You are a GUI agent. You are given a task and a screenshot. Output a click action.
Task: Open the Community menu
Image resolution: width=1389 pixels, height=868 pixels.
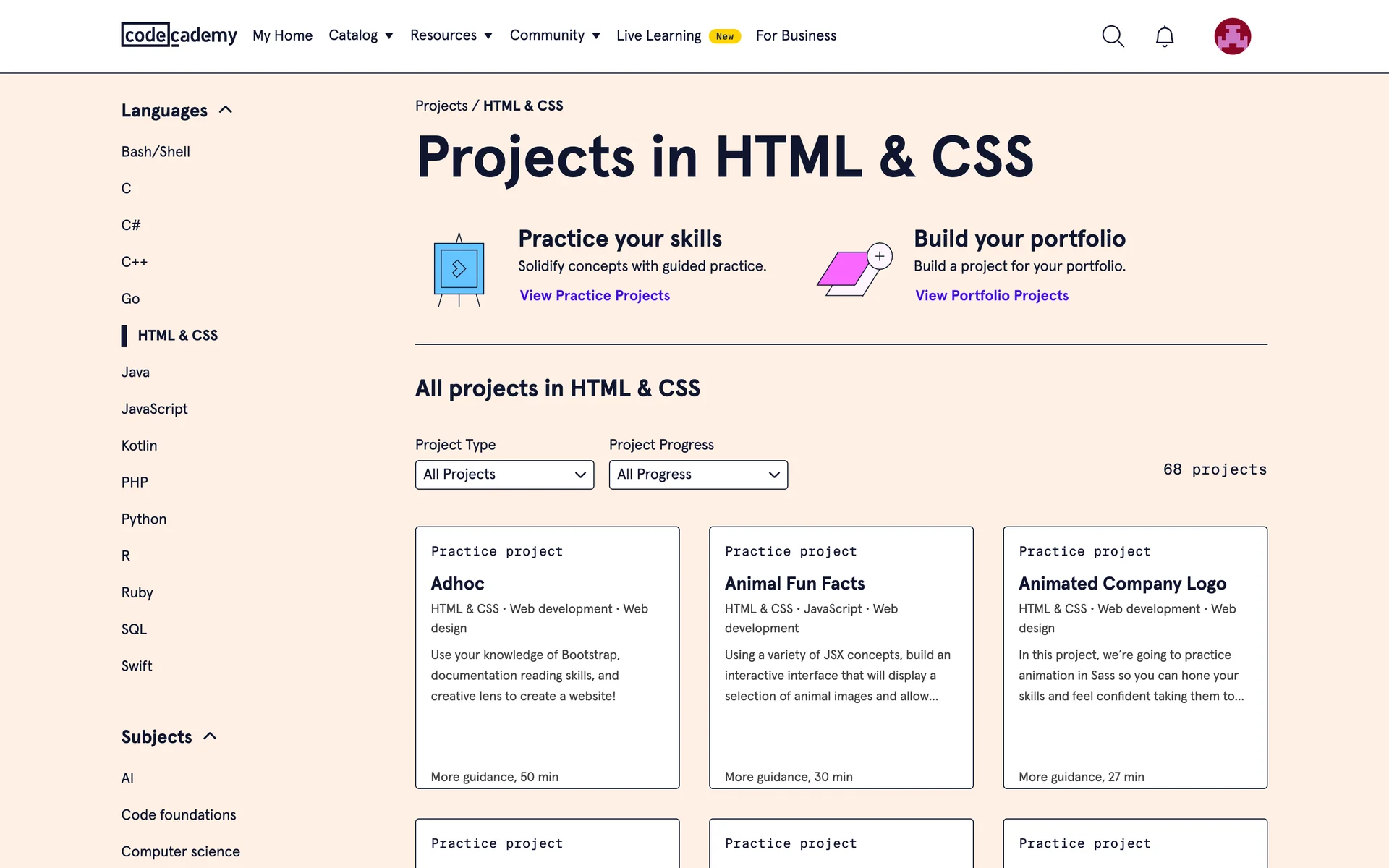pyautogui.click(x=555, y=35)
